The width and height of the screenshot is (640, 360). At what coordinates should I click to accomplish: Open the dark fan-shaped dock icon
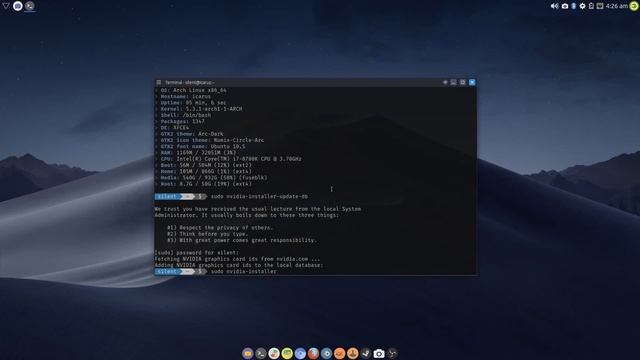(392, 353)
